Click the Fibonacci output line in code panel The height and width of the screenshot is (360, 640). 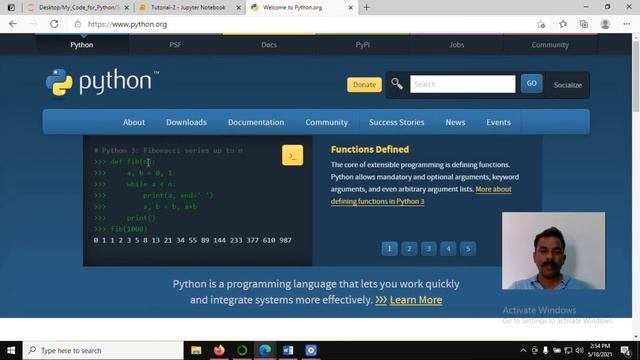193,240
